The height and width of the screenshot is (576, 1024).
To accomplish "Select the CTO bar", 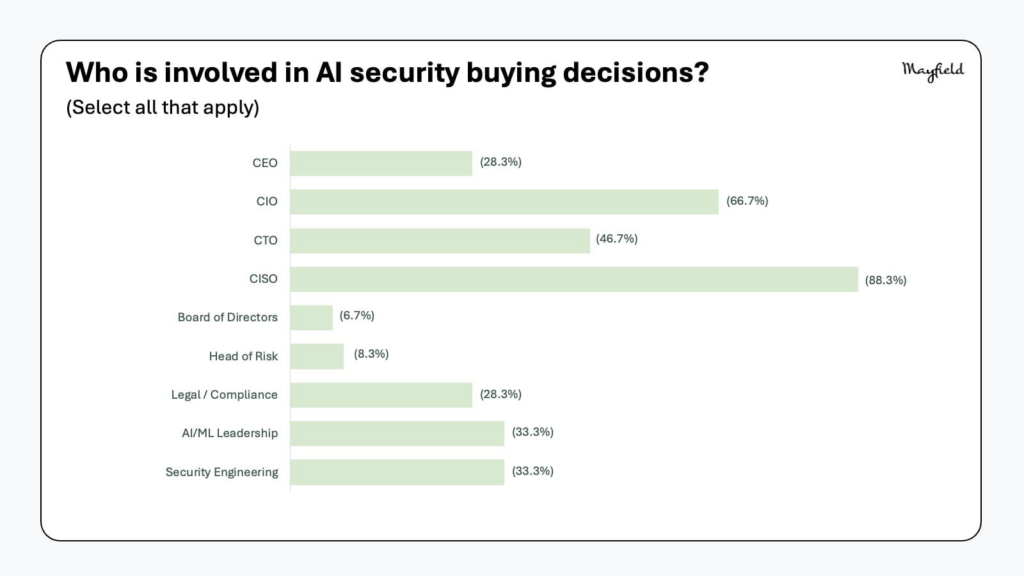I will (440, 240).
